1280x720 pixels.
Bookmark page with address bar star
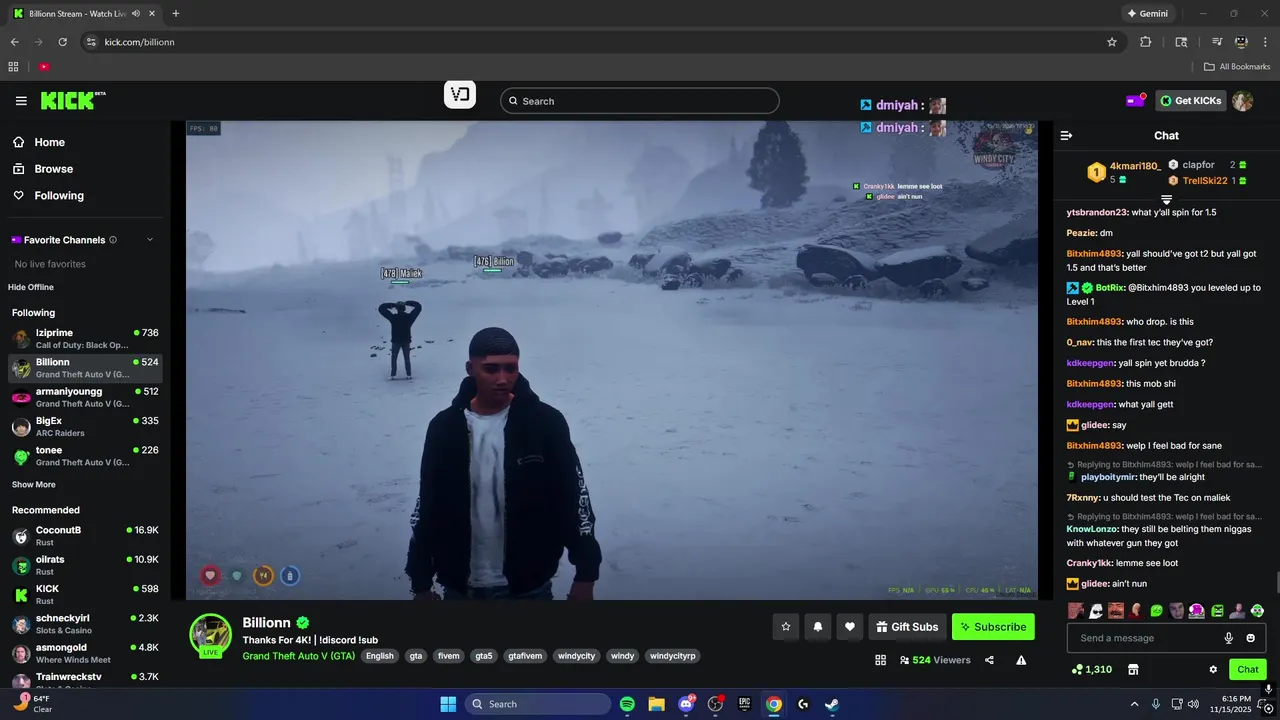click(x=1111, y=42)
